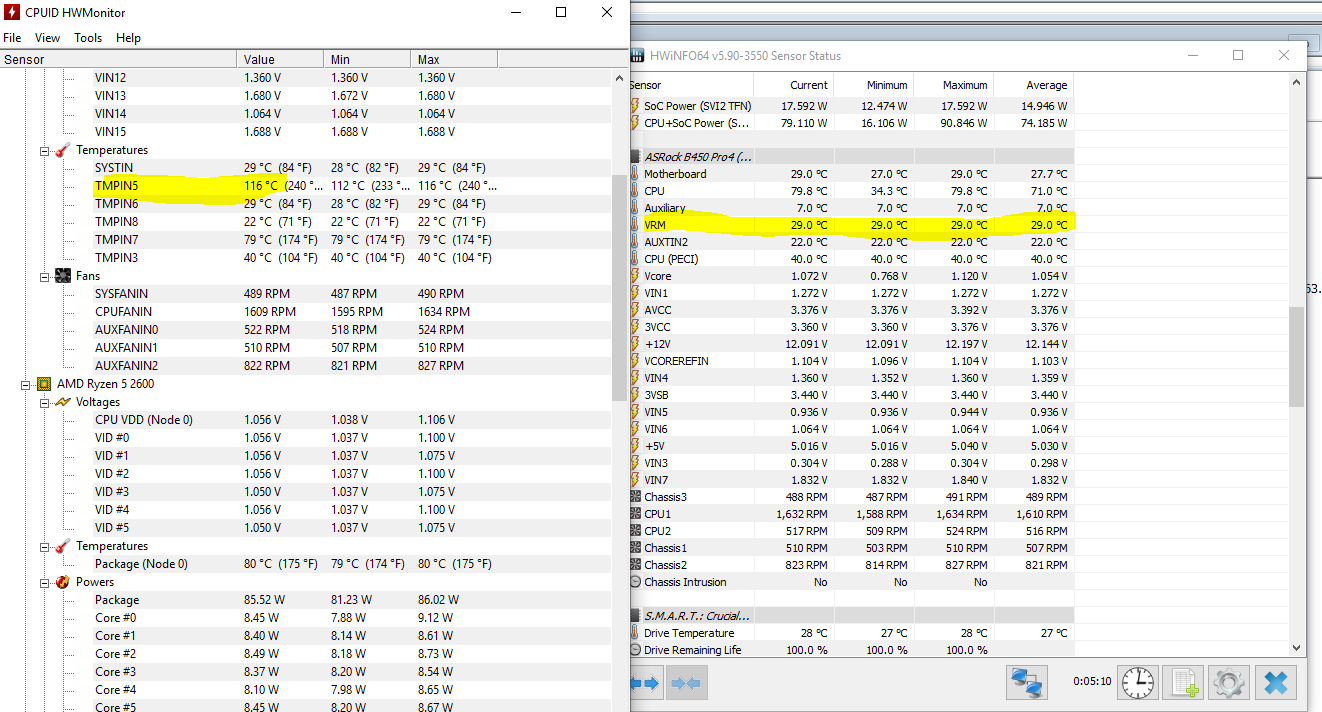1322x712 pixels.
Task: Open HWiNFO remote network monitors button
Action: 1027,683
